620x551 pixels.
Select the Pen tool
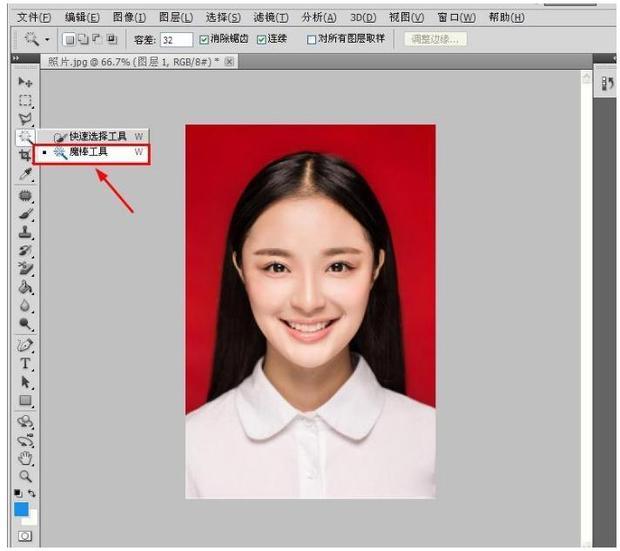26,345
